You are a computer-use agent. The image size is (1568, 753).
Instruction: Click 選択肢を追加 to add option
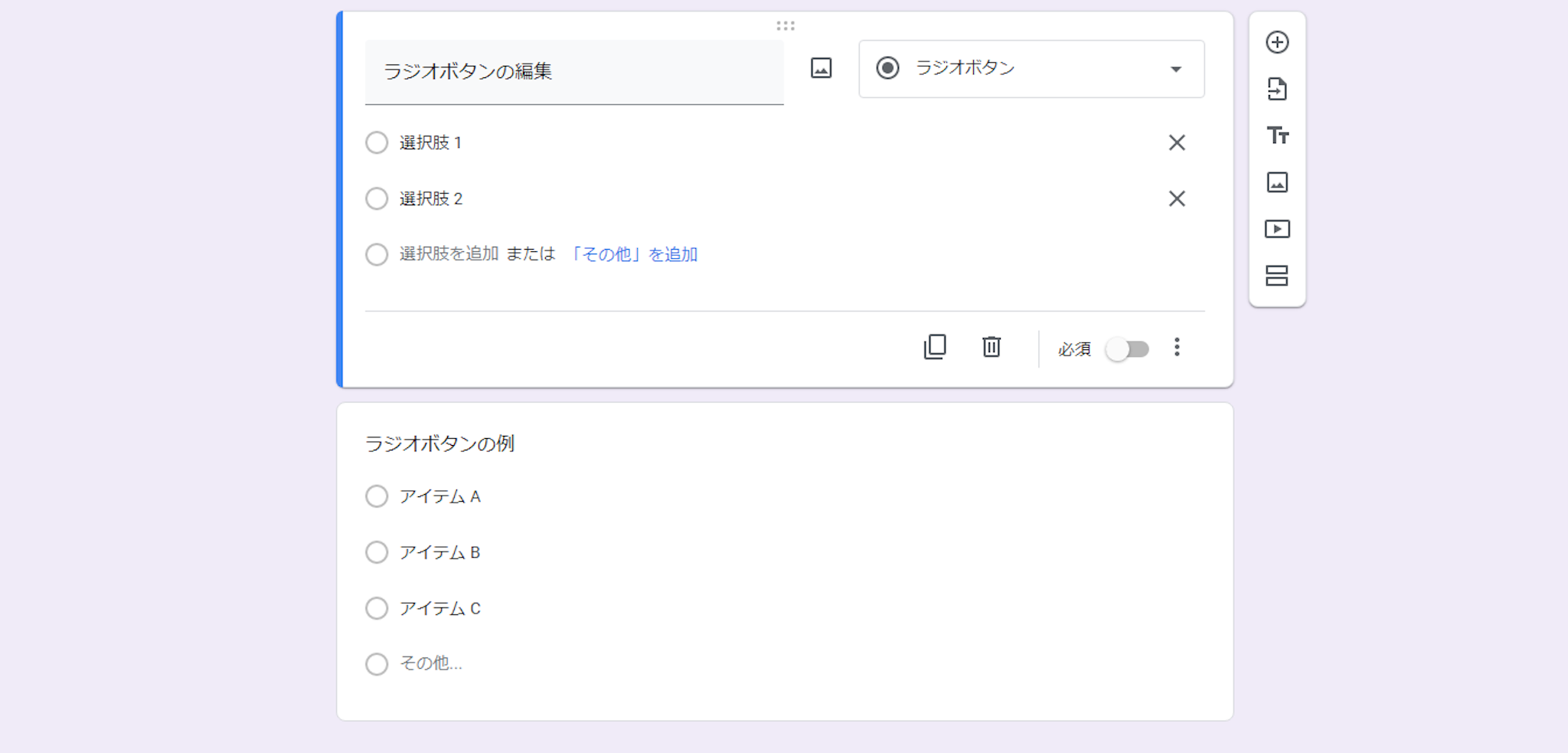pos(449,254)
